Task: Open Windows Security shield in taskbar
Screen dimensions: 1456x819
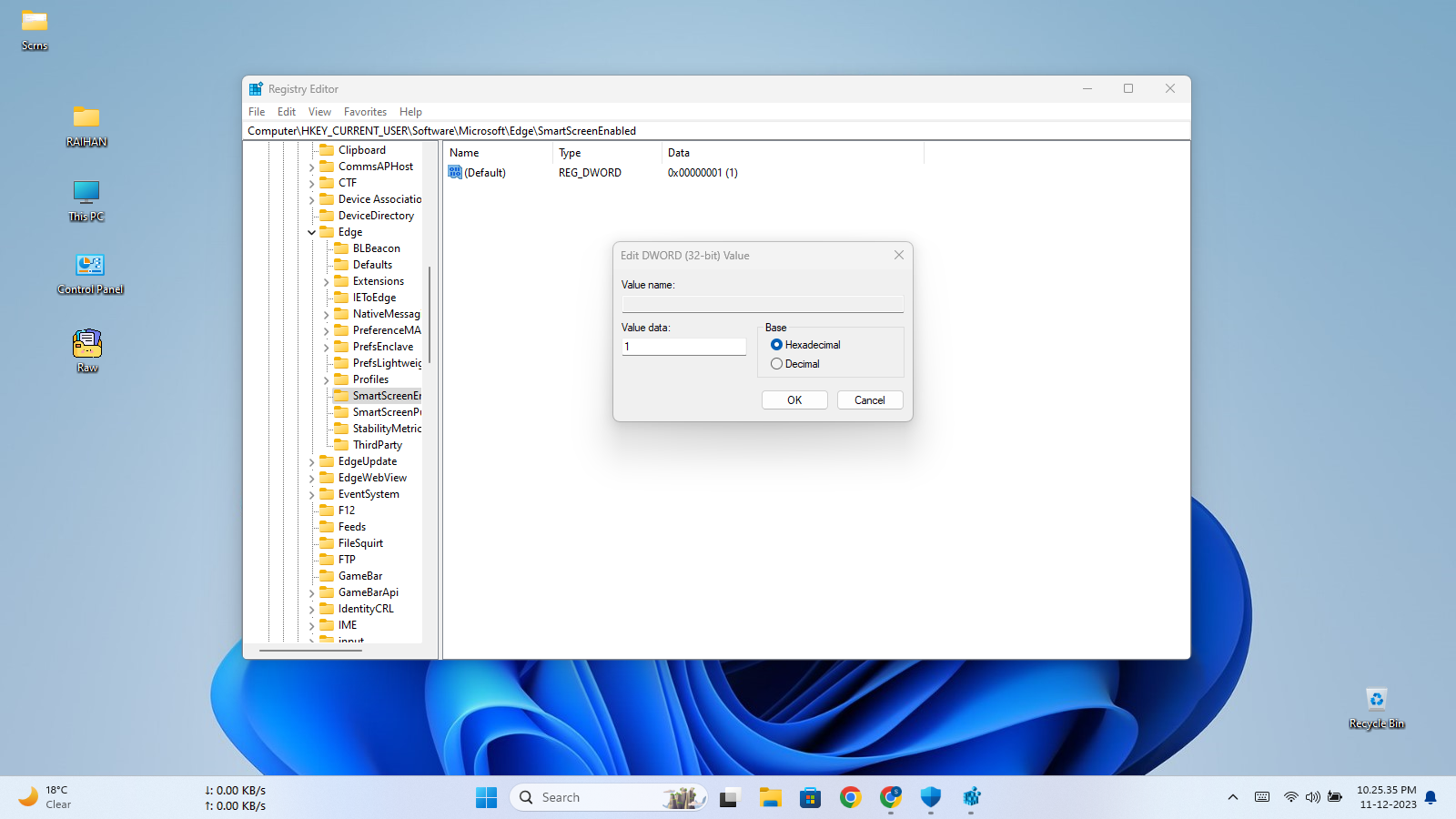Action: (930, 798)
